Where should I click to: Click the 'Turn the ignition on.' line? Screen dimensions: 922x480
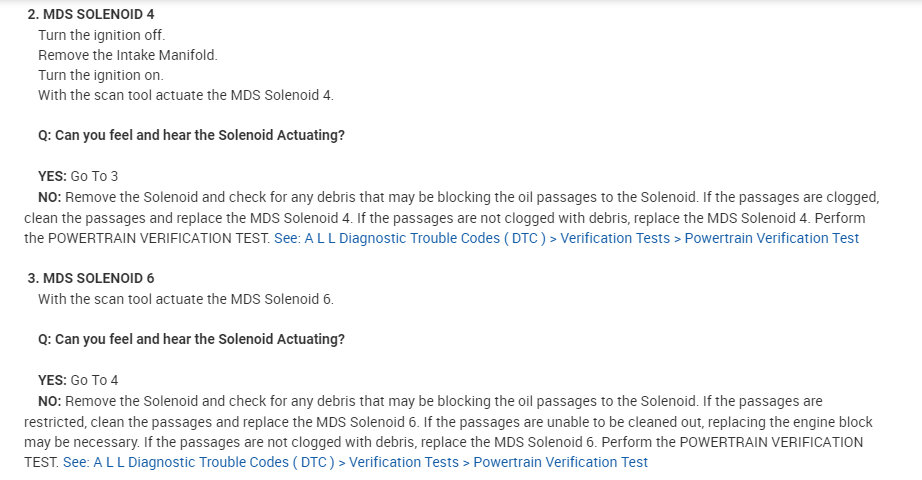pyautogui.click(x=100, y=75)
